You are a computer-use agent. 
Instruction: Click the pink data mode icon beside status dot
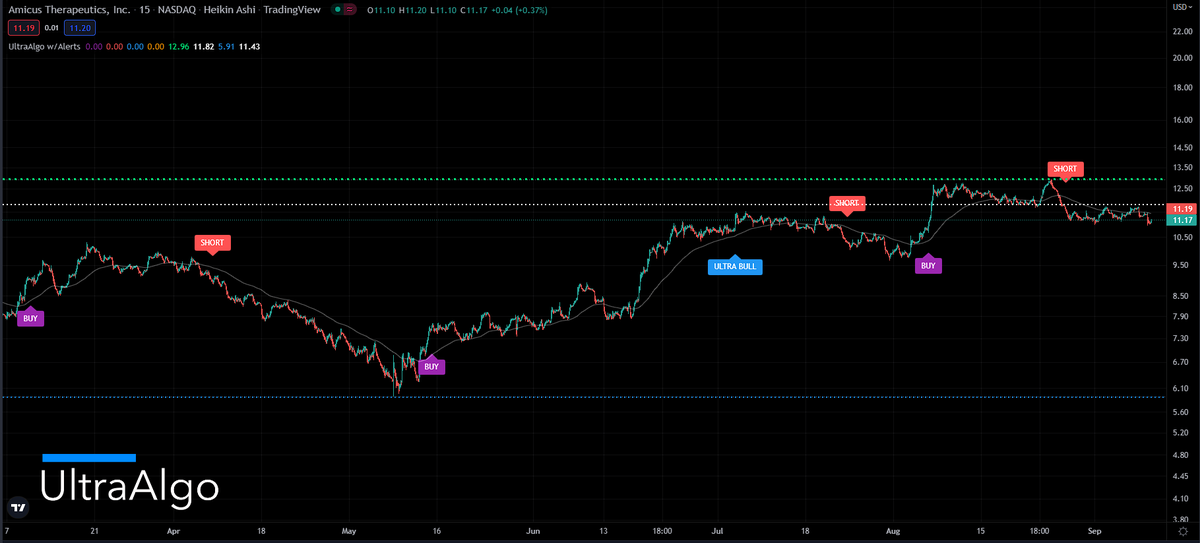coord(352,10)
